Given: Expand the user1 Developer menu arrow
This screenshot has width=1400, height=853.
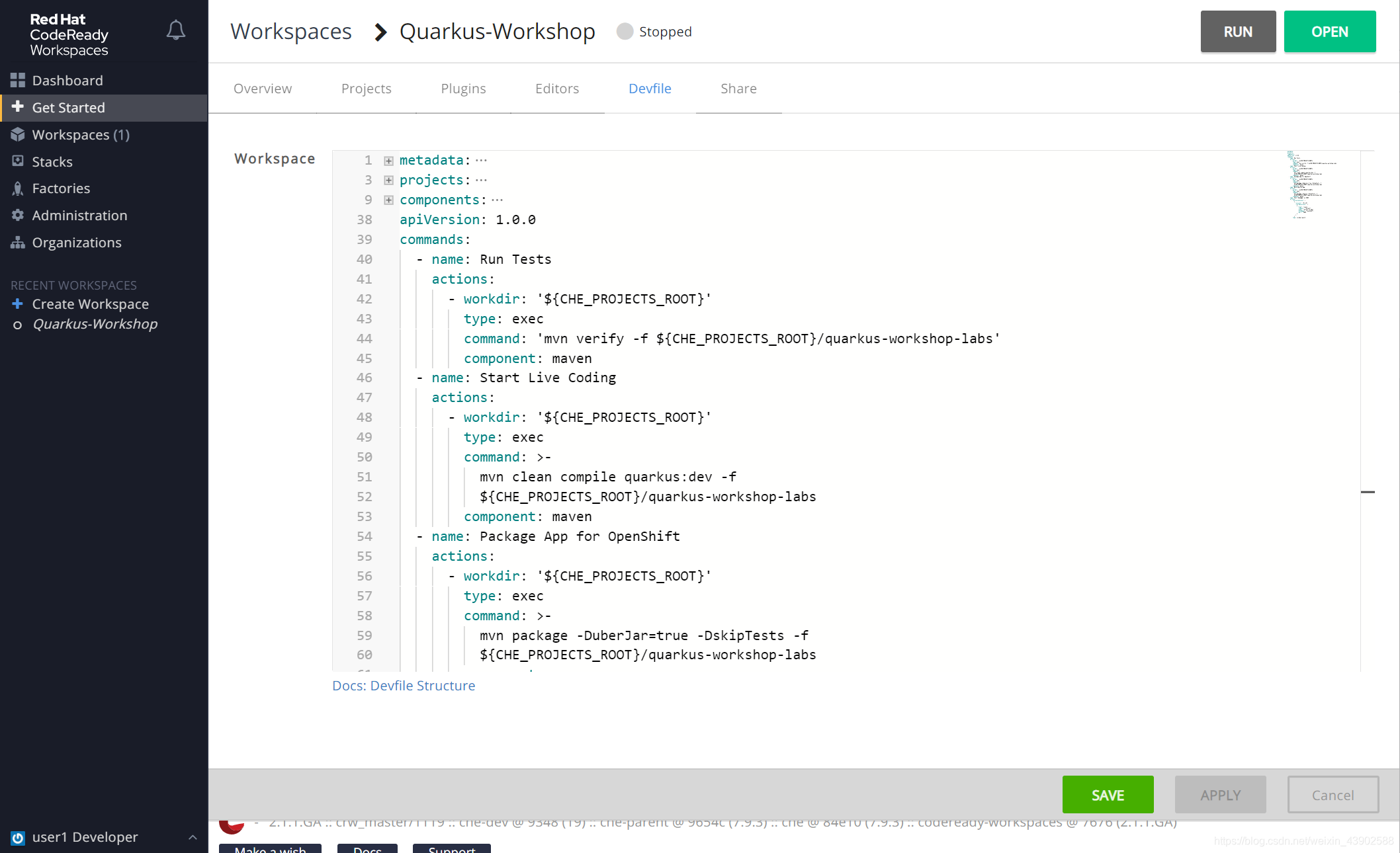Looking at the screenshot, I should point(193,838).
